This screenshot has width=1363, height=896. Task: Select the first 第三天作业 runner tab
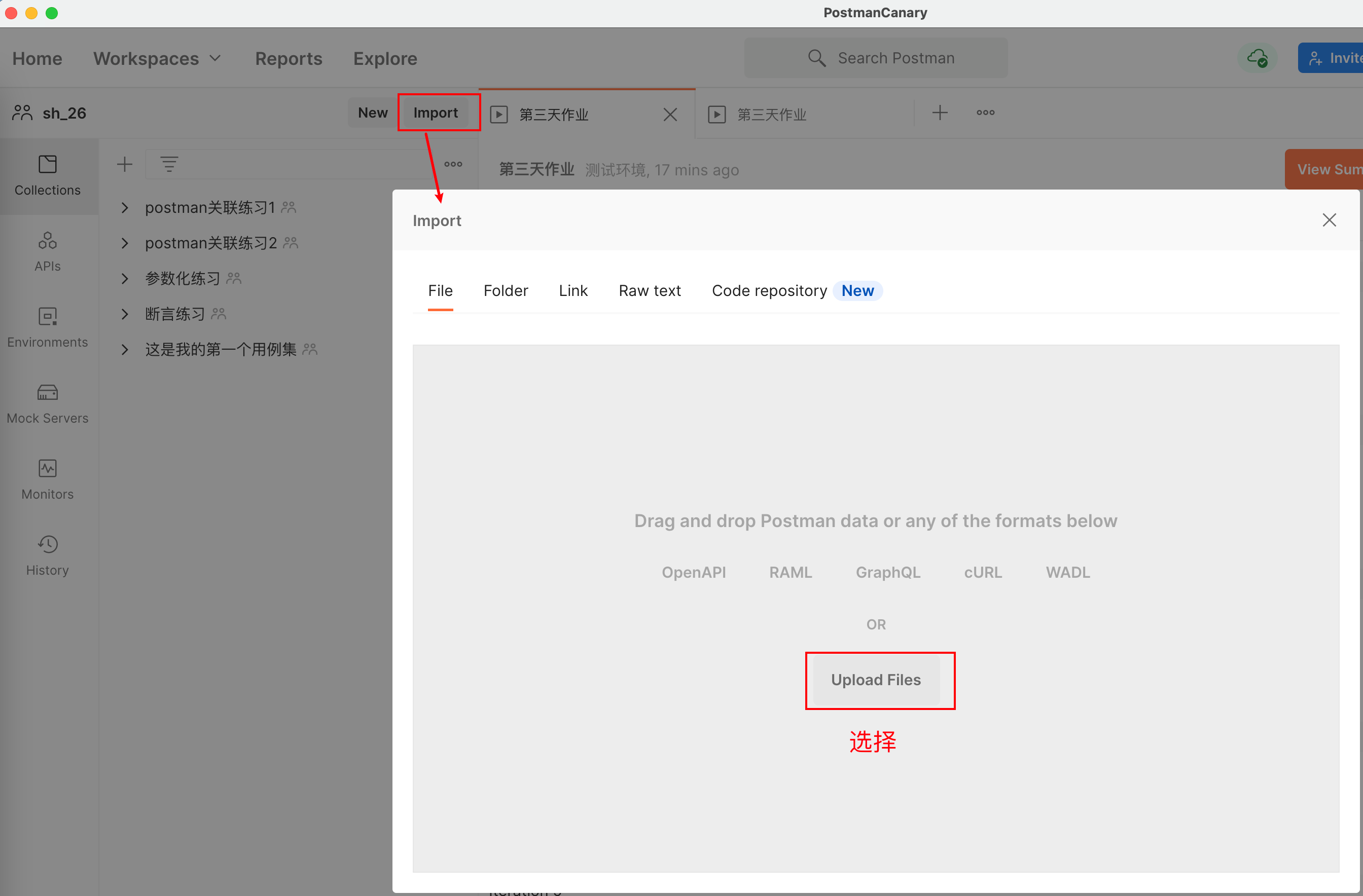coord(587,114)
